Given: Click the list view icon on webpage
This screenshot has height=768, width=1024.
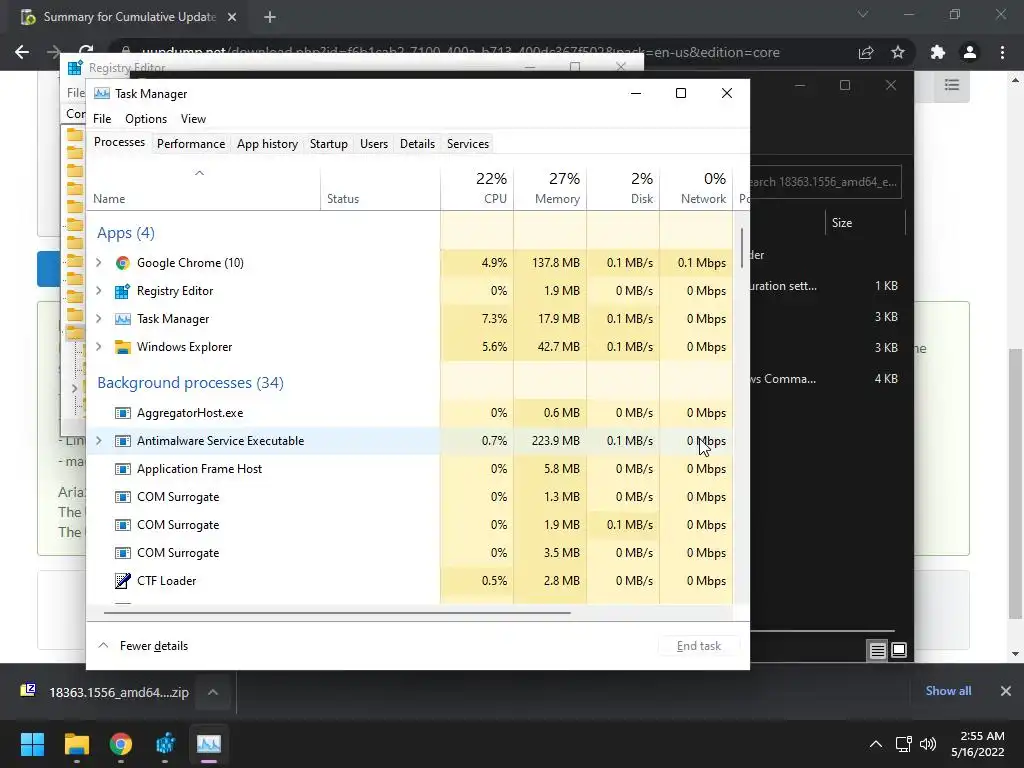Looking at the screenshot, I should coord(952,85).
